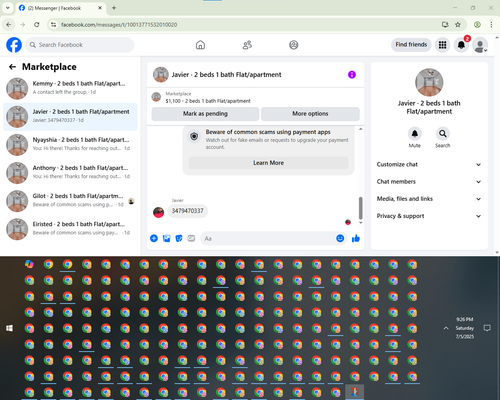Open more actions with blue plus icon
The height and width of the screenshot is (400, 500).
[x=154, y=238]
